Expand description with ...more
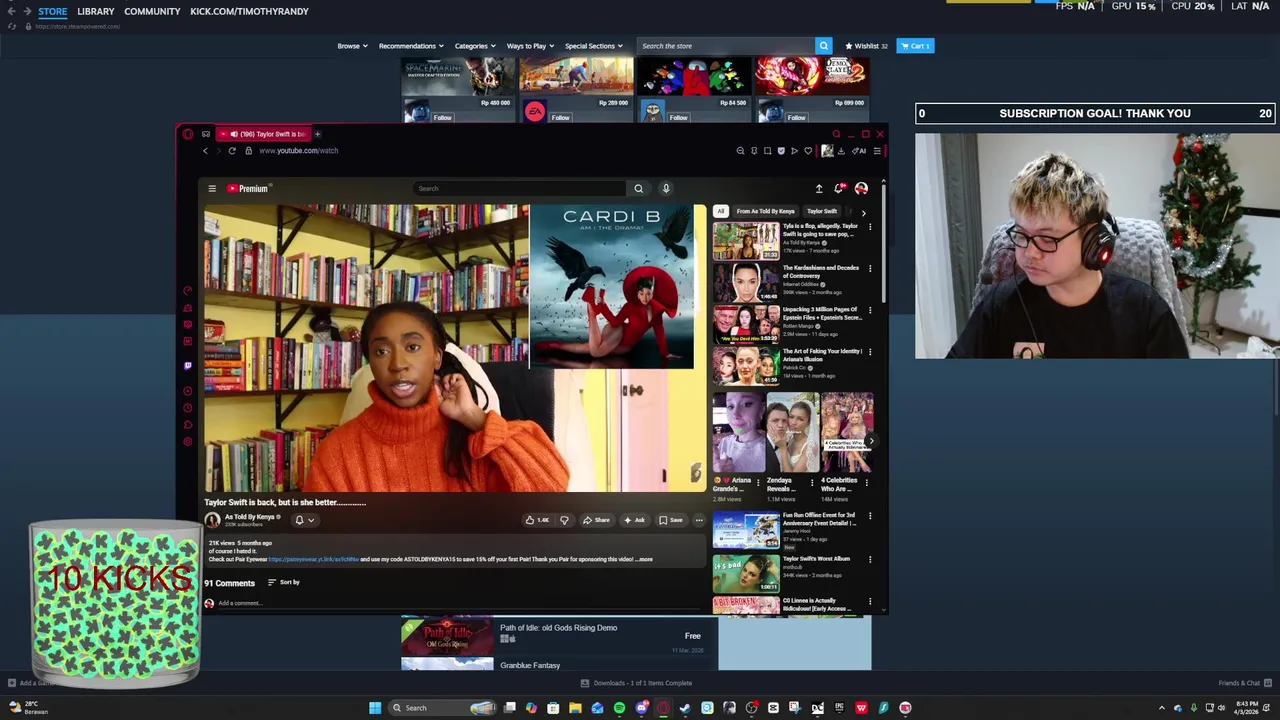 645,559
